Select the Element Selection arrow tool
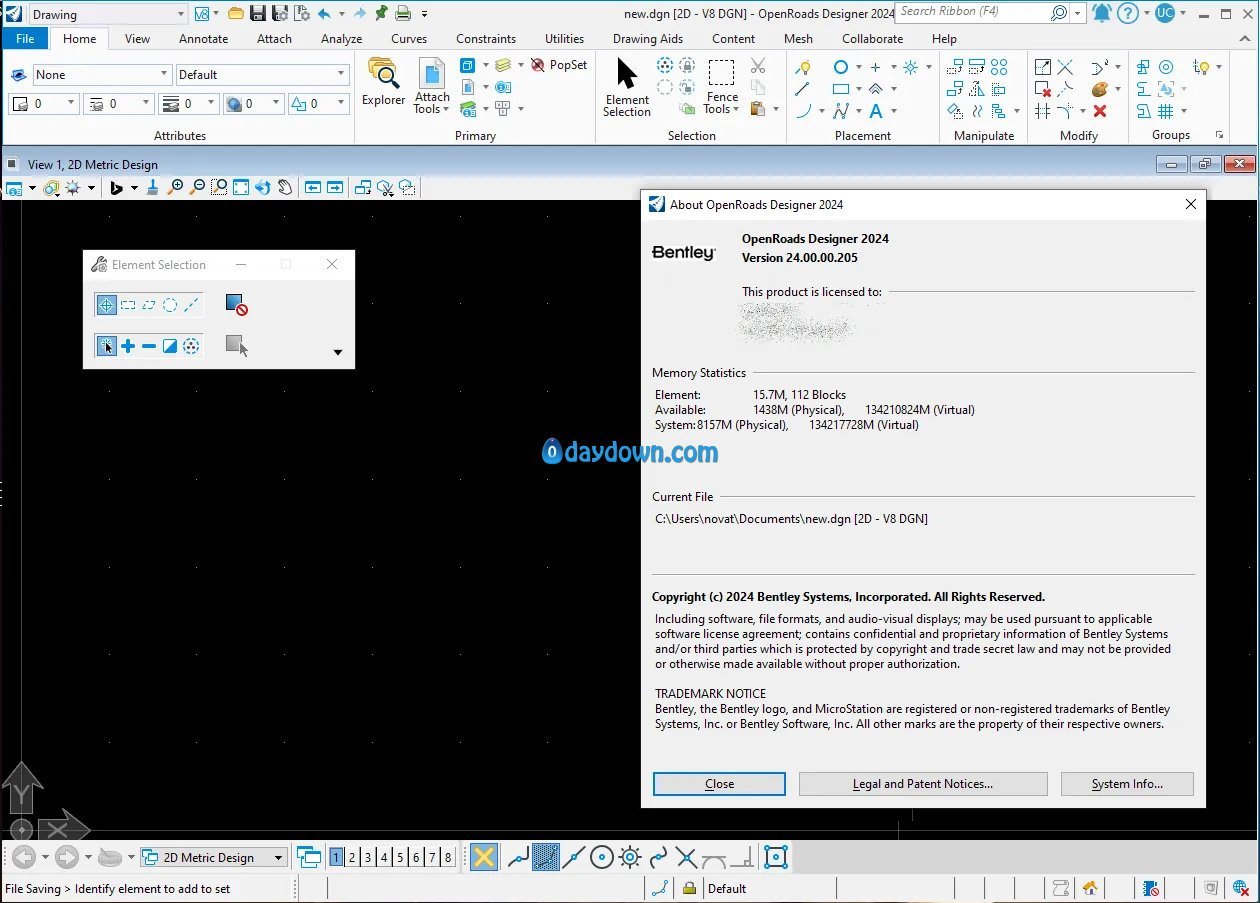 point(627,86)
